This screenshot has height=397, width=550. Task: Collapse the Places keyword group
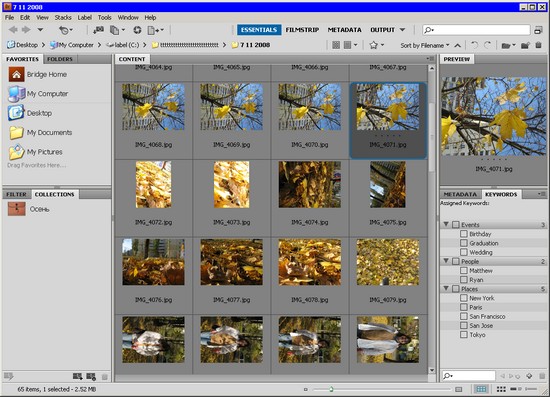(x=446, y=288)
